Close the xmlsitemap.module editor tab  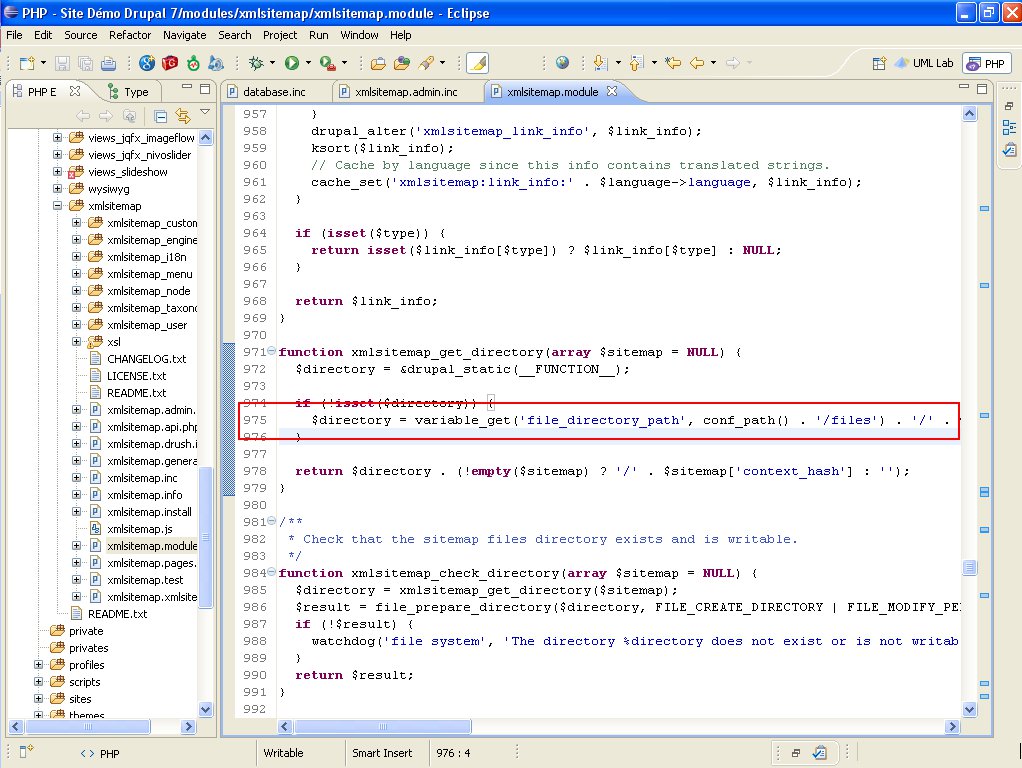(611, 91)
